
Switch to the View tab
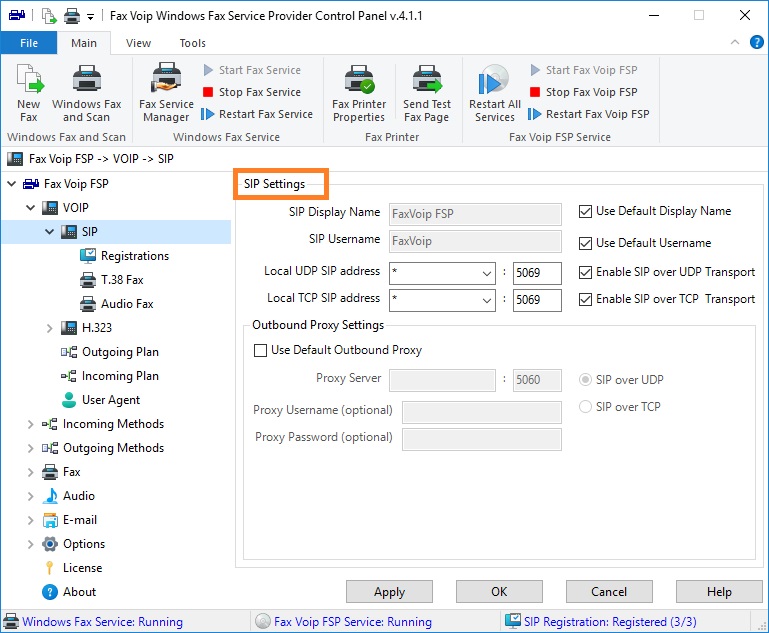click(x=138, y=43)
